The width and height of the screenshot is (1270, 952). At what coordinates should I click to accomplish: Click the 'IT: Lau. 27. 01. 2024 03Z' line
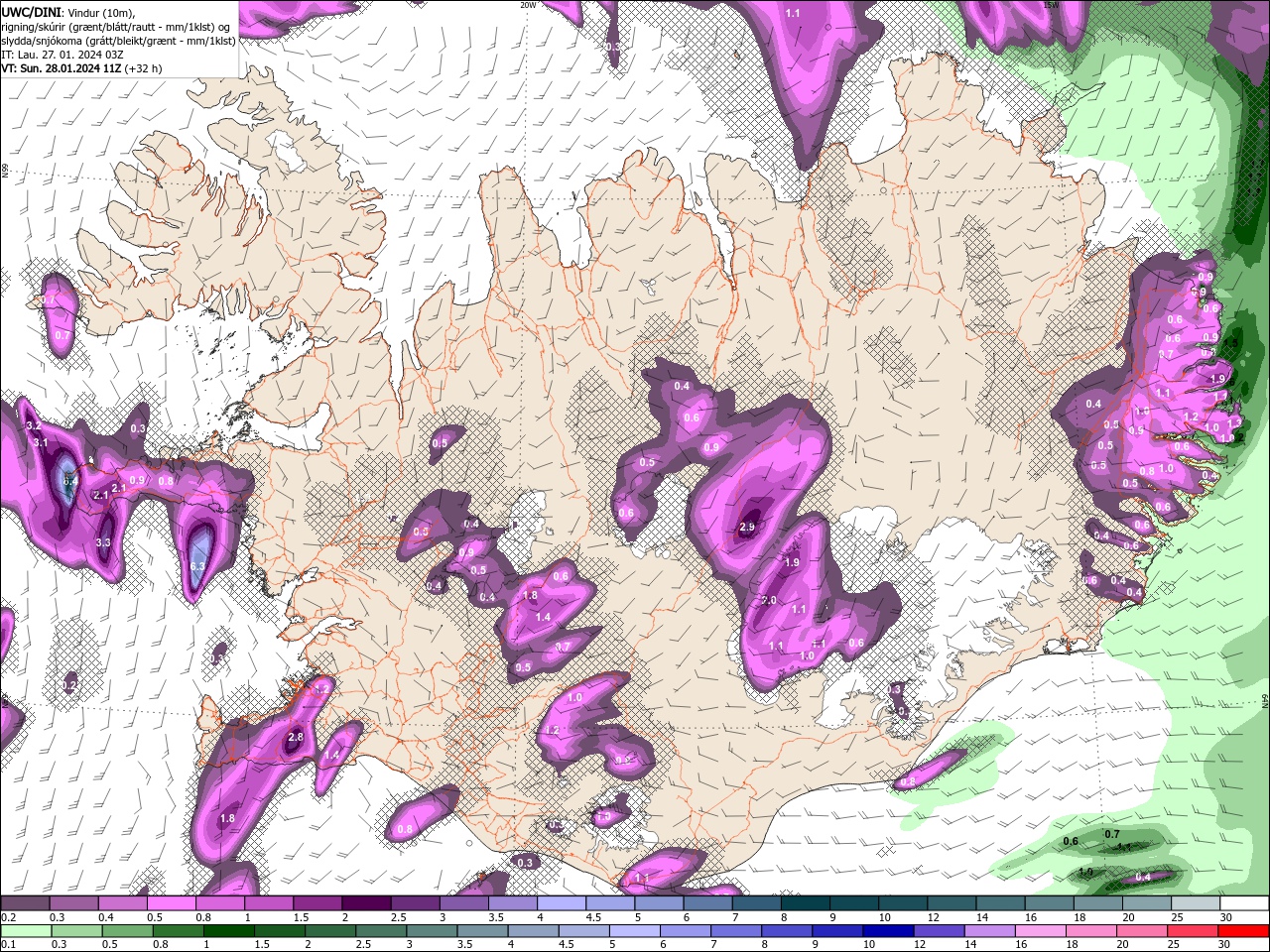[x=62, y=55]
